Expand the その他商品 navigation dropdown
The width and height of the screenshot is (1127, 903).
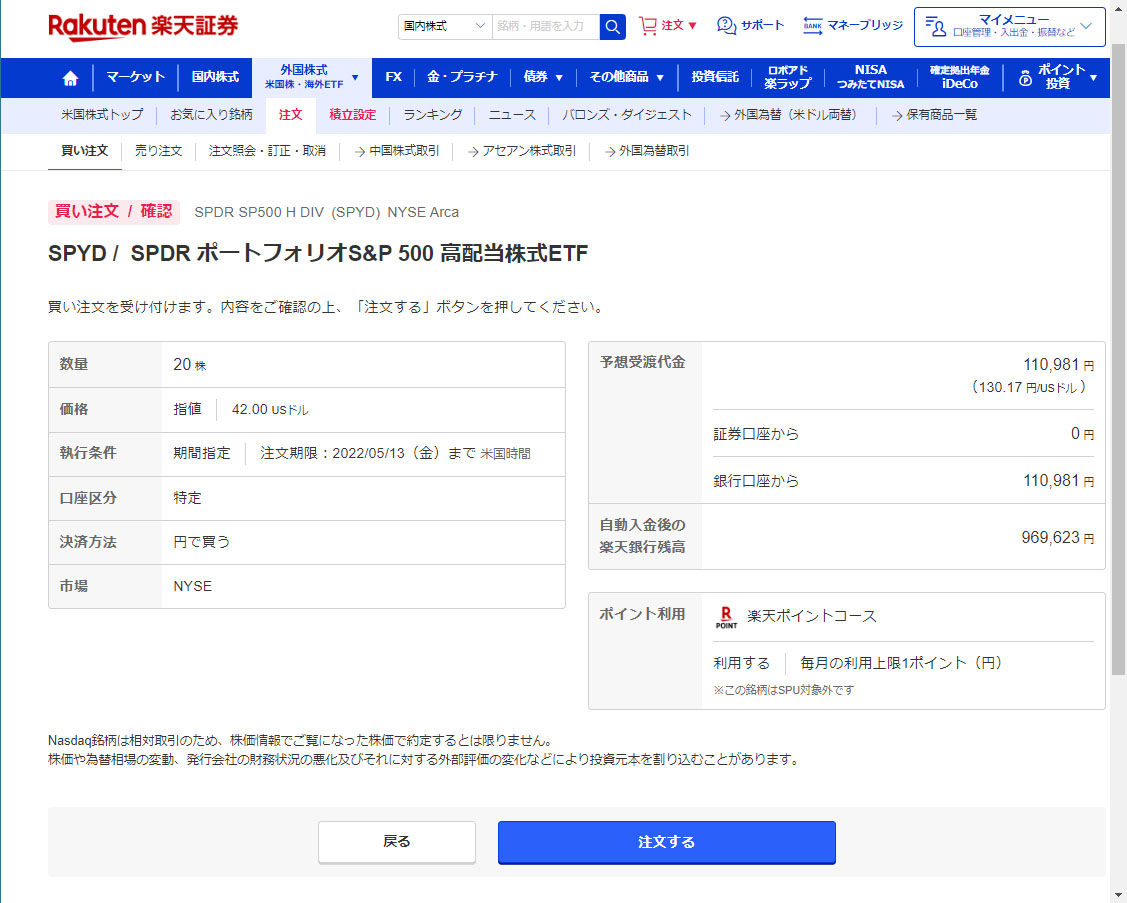click(627, 77)
